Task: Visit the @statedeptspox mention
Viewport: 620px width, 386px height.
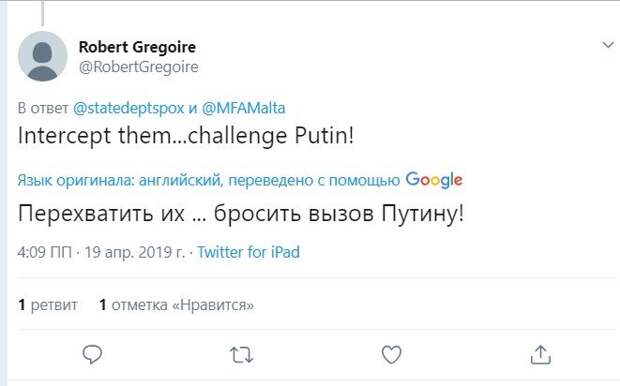Action: tap(129, 108)
